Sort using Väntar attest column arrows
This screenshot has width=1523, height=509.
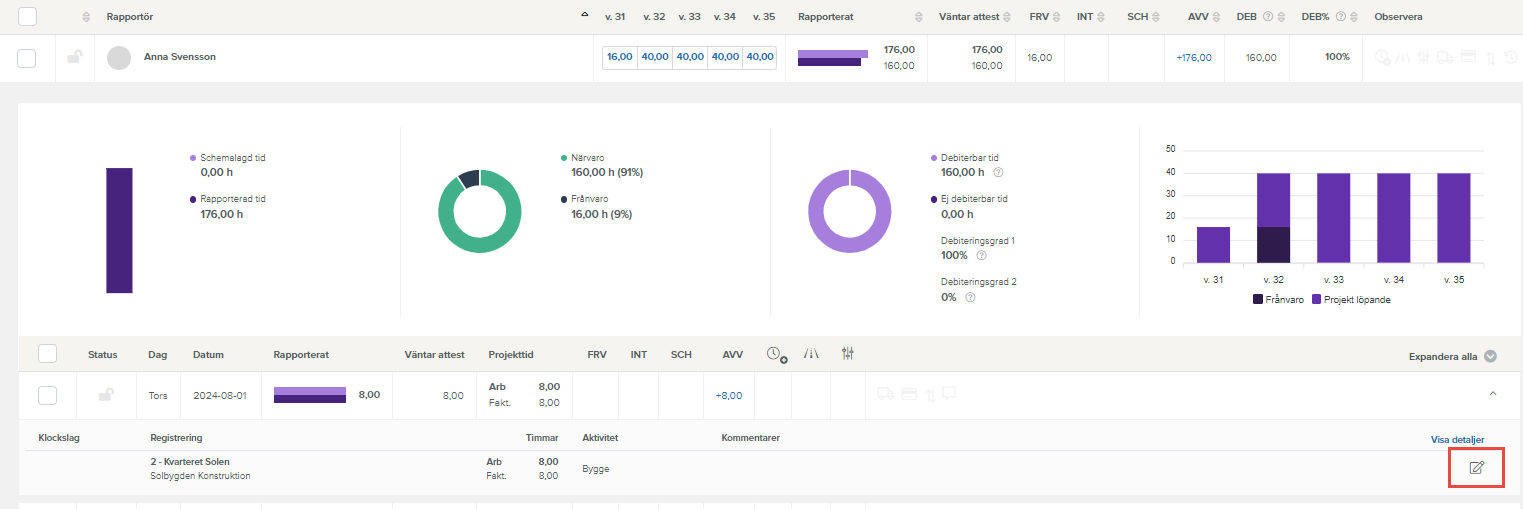click(x=1007, y=17)
